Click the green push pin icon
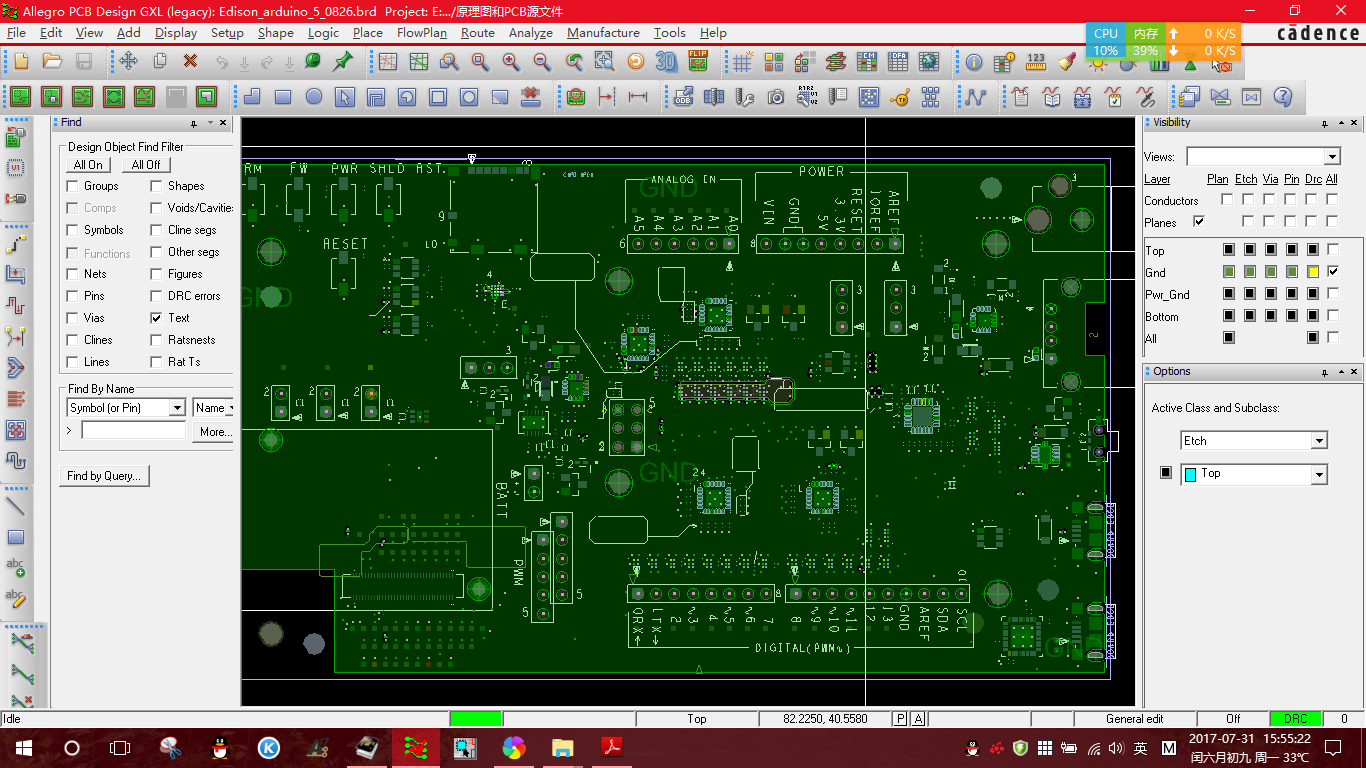This screenshot has height=768, width=1366. [343, 62]
